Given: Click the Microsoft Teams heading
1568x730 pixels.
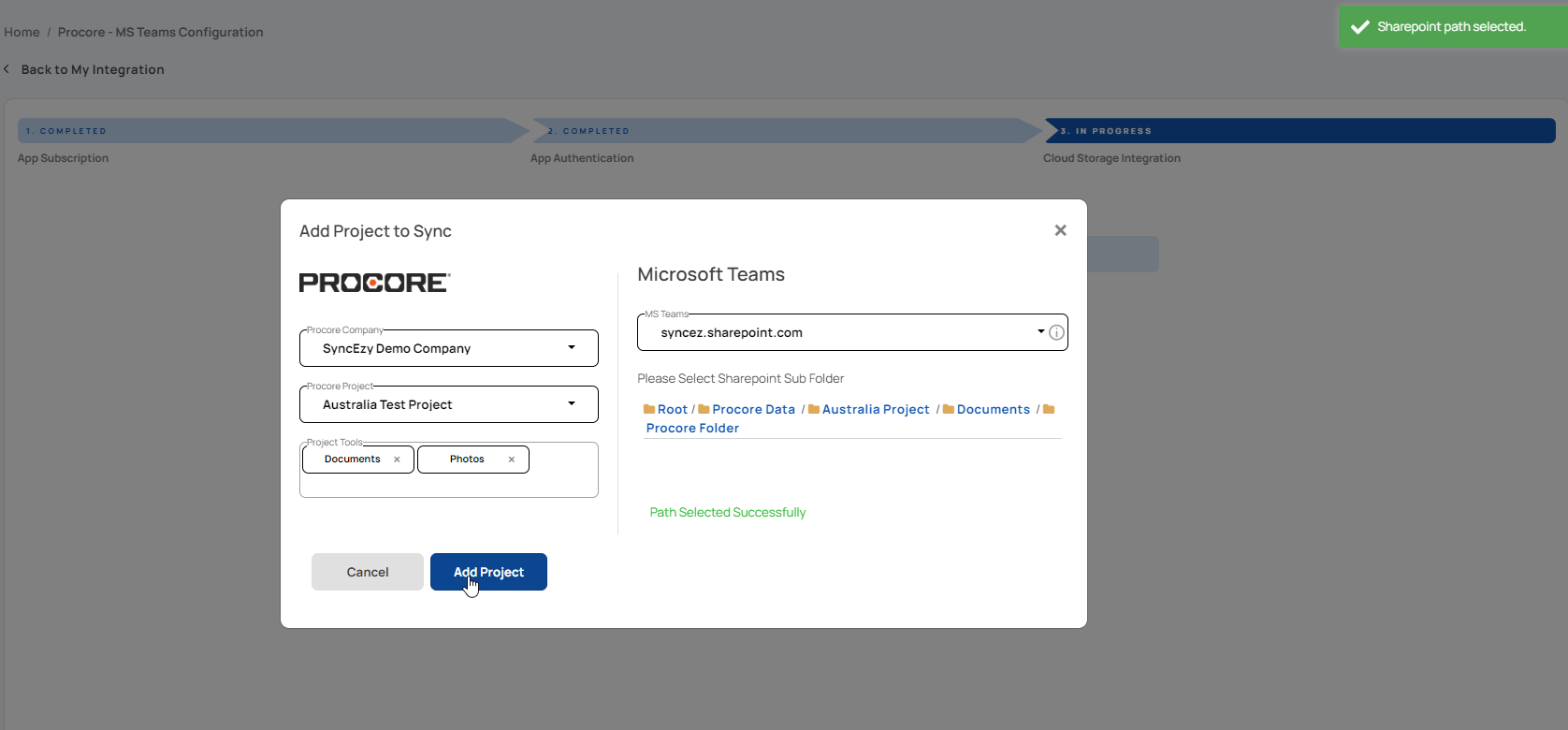Looking at the screenshot, I should [x=711, y=274].
